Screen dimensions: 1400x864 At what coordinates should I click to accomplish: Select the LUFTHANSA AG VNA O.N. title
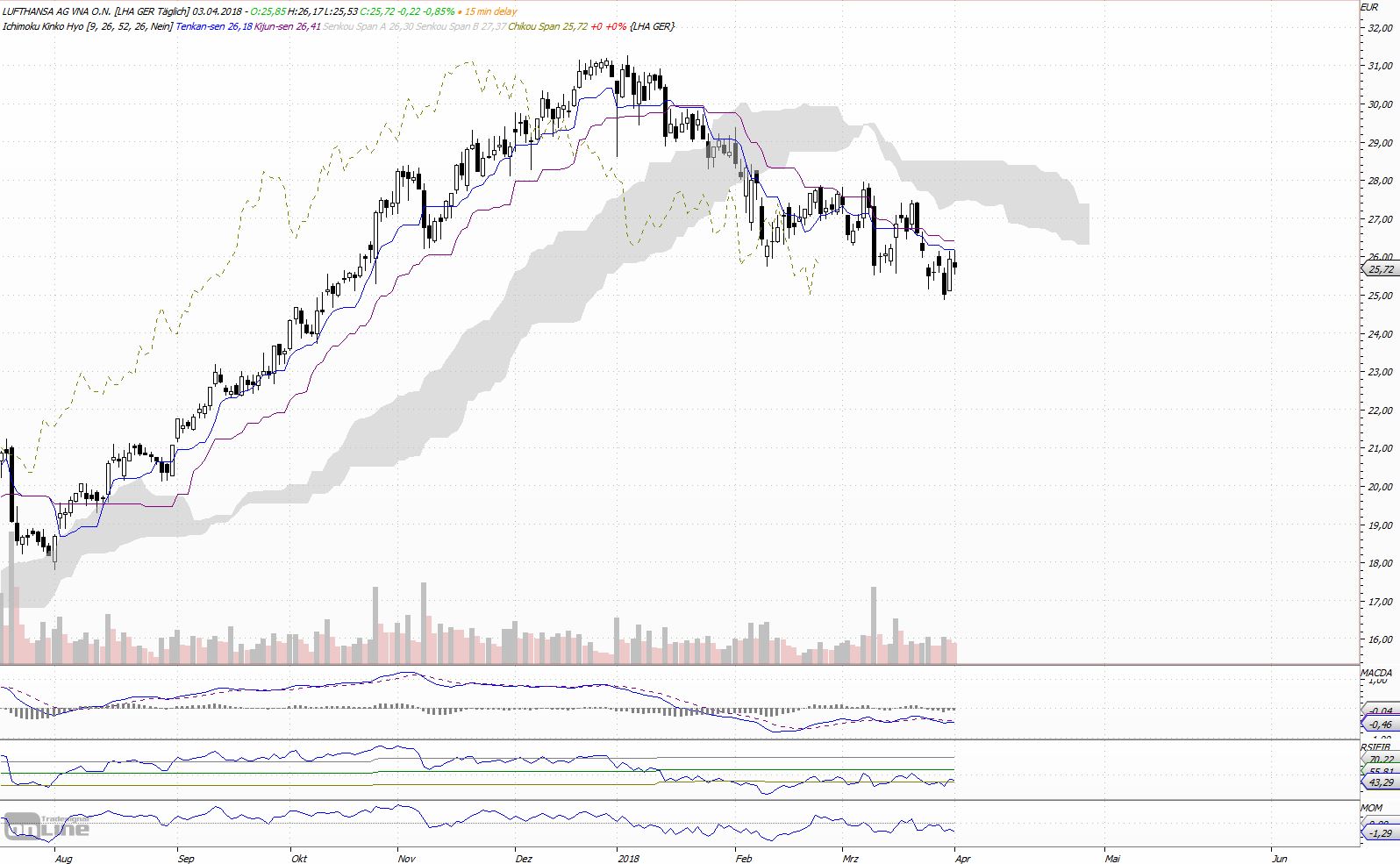coord(56,11)
